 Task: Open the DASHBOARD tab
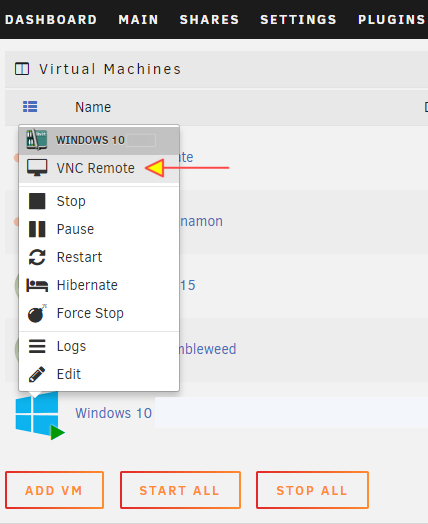[x=51, y=20]
